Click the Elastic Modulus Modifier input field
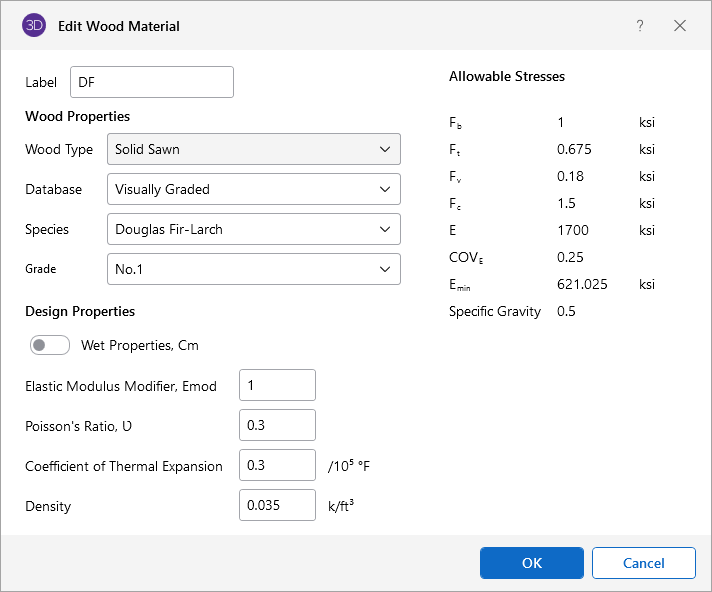This screenshot has width=712, height=592. [277, 385]
